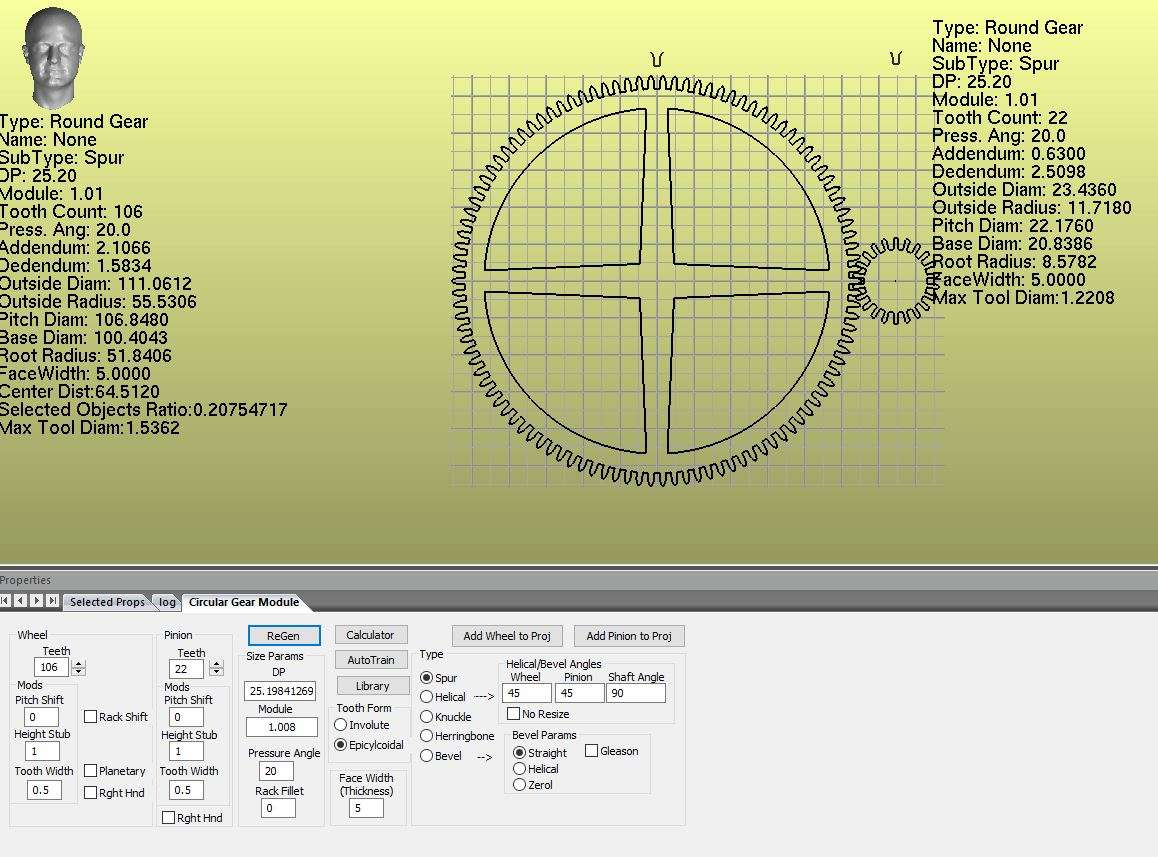Click the 'Outside Diam: 111.0612' text

point(96,284)
